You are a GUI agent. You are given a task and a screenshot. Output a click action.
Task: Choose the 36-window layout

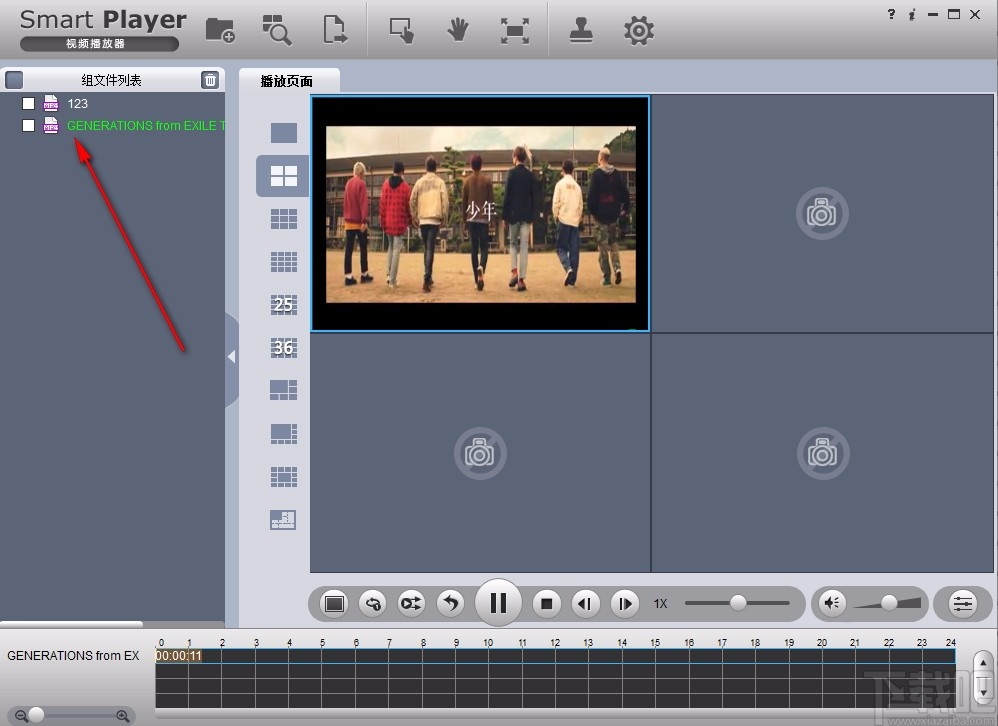[284, 347]
